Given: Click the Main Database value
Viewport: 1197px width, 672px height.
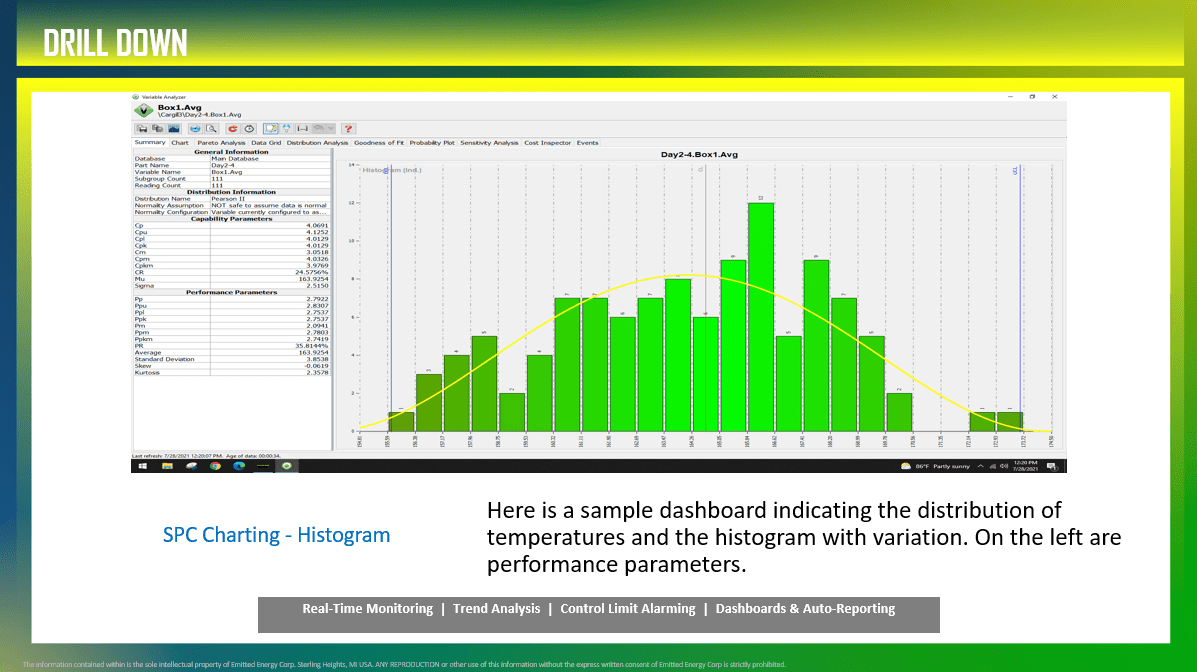Looking at the screenshot, I should point(234,158).
